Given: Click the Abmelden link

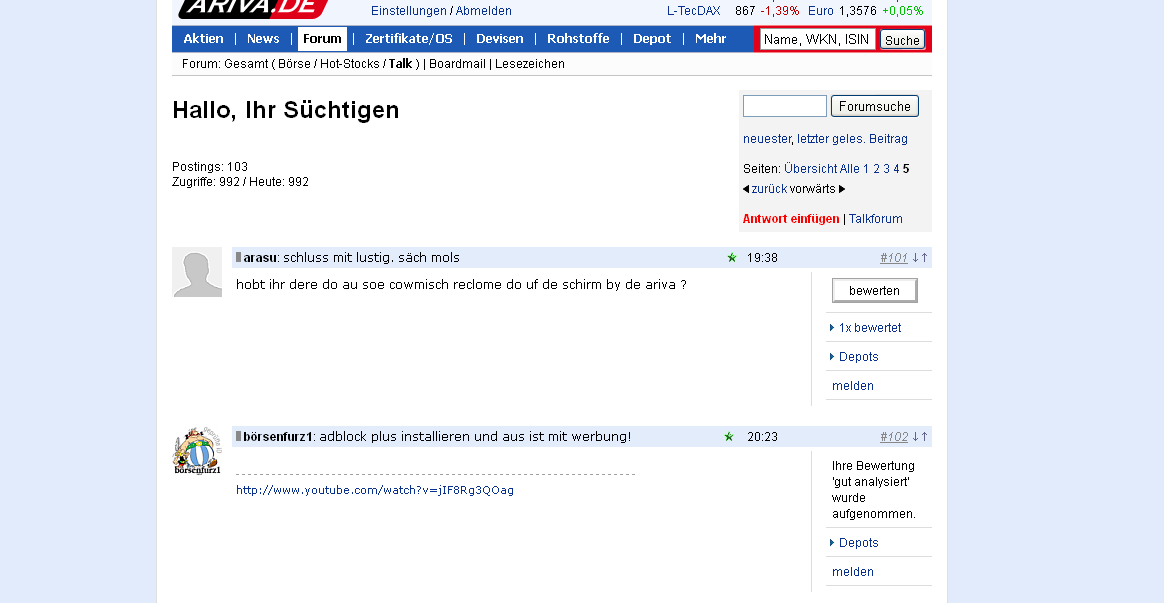Looking at the screenshot, I should 483,11.
